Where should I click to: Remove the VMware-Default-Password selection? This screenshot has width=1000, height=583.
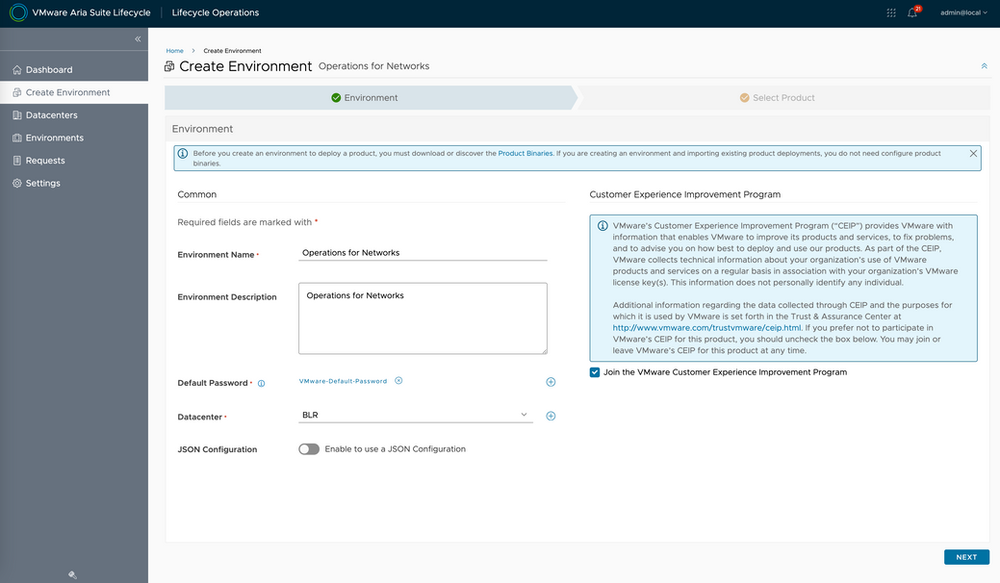click(x=398, y=380)
